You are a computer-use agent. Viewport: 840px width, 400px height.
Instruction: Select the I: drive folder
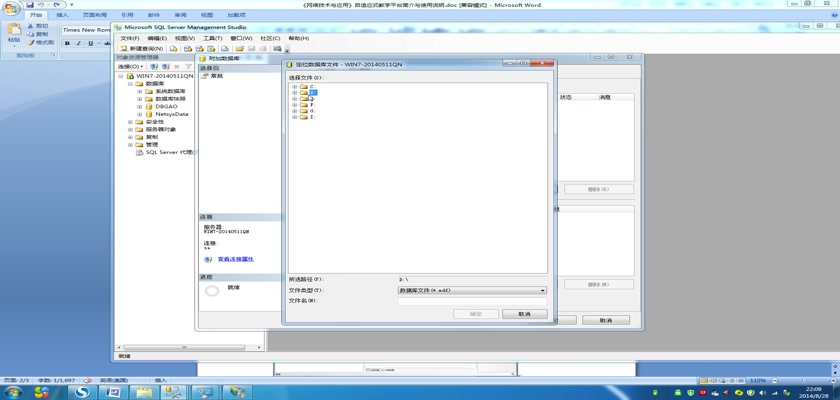(x=312, y=117)
